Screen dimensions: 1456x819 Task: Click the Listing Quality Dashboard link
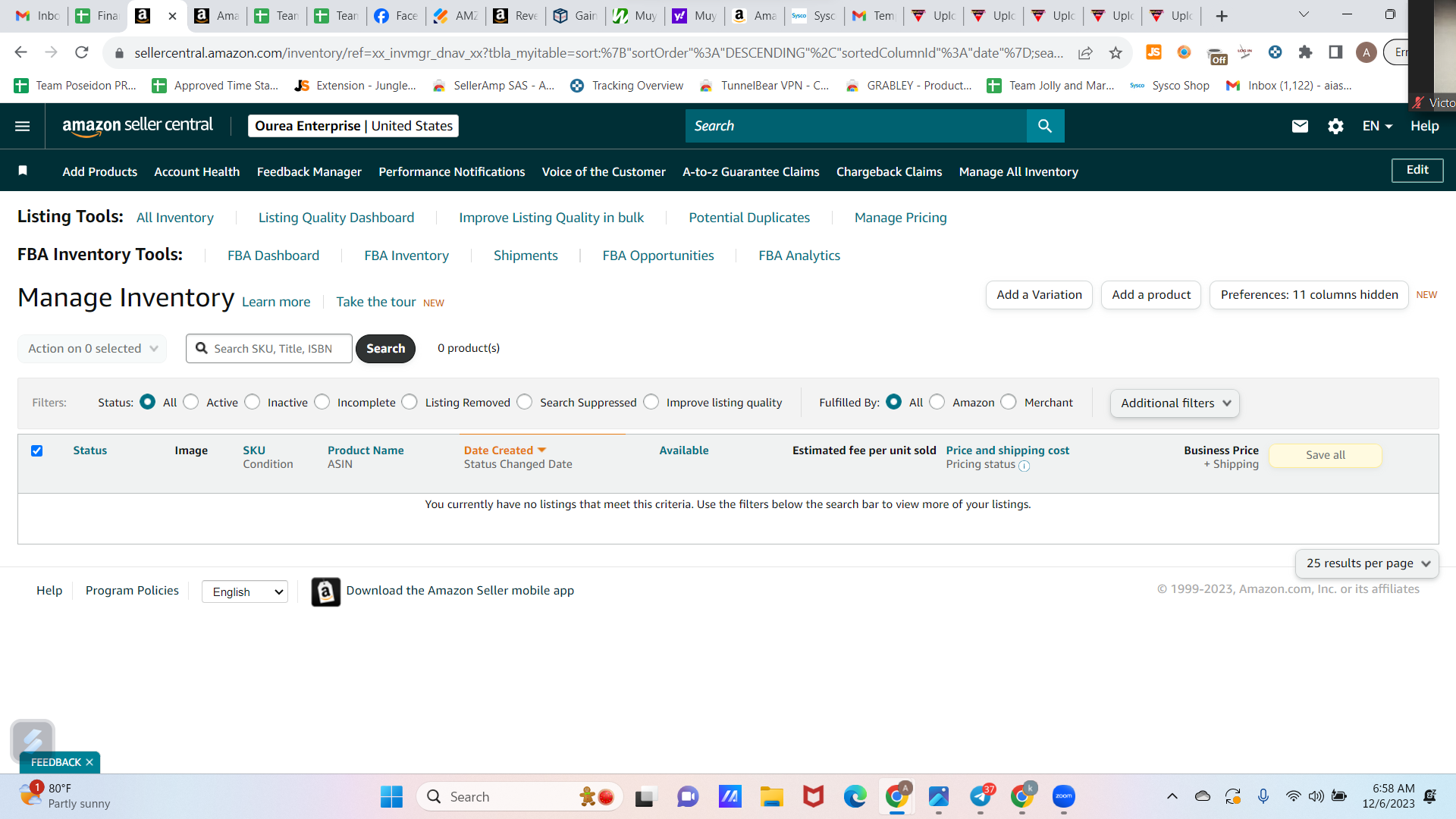[337, 218]
